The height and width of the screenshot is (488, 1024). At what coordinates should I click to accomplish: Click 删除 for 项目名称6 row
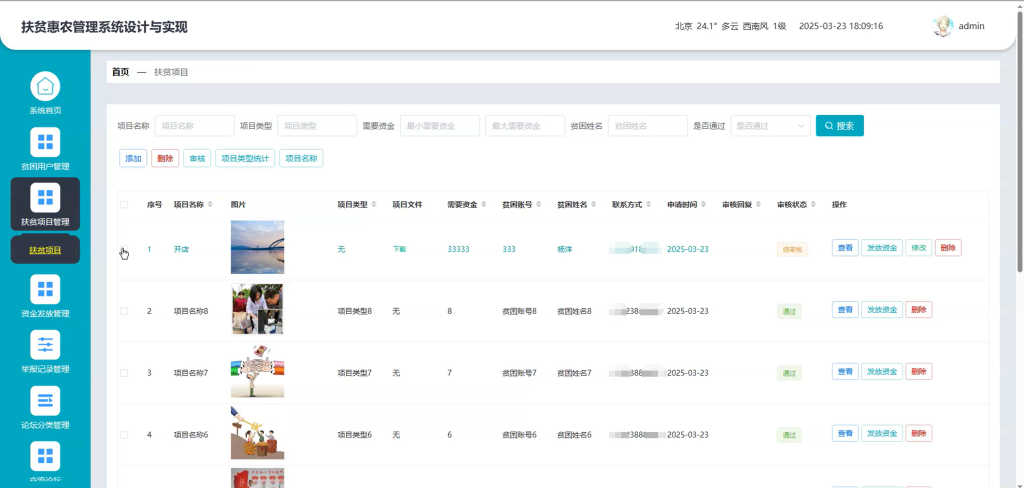pos(919,433)
